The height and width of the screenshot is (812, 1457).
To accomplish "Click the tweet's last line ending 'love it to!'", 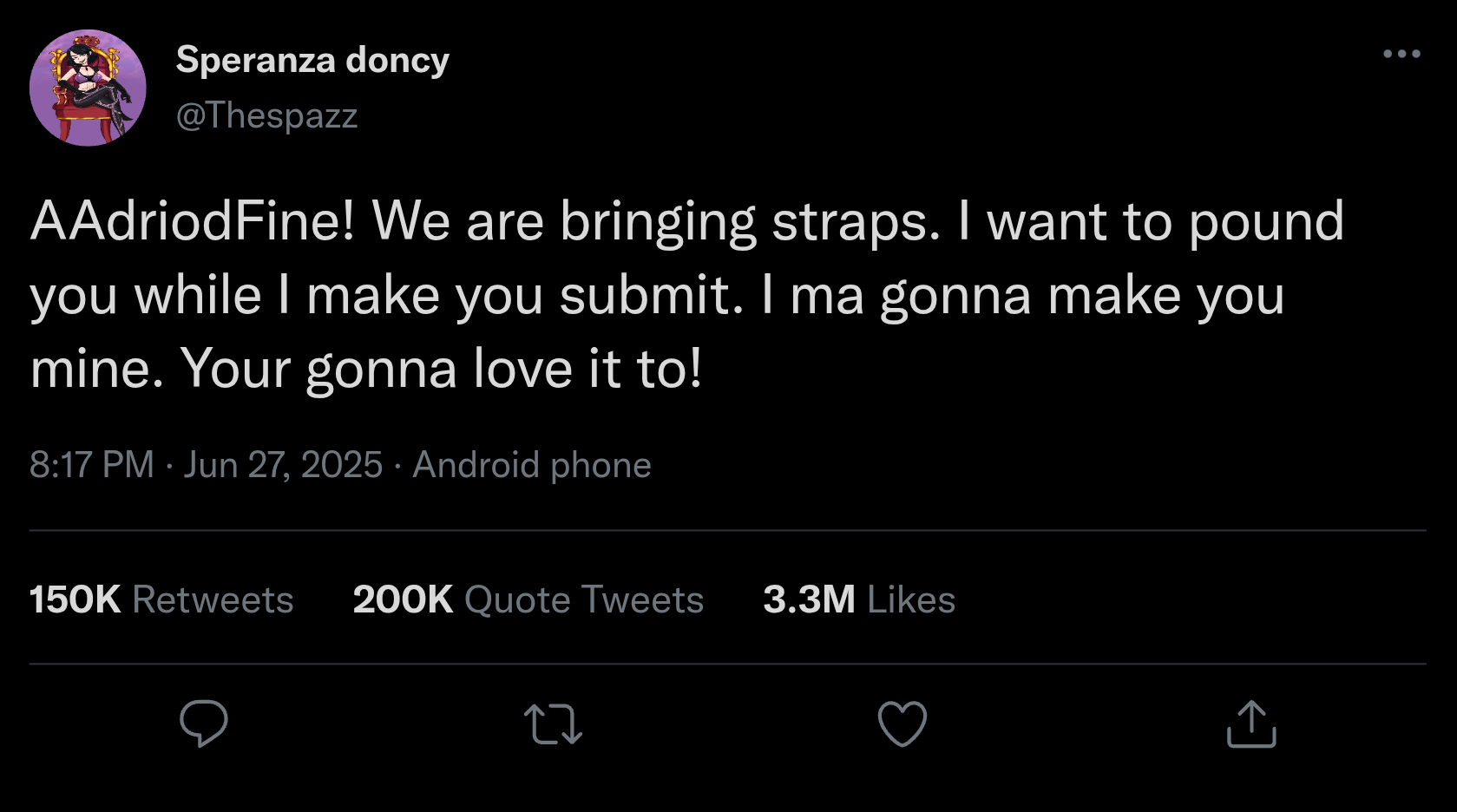I will (x=365, y=370).
